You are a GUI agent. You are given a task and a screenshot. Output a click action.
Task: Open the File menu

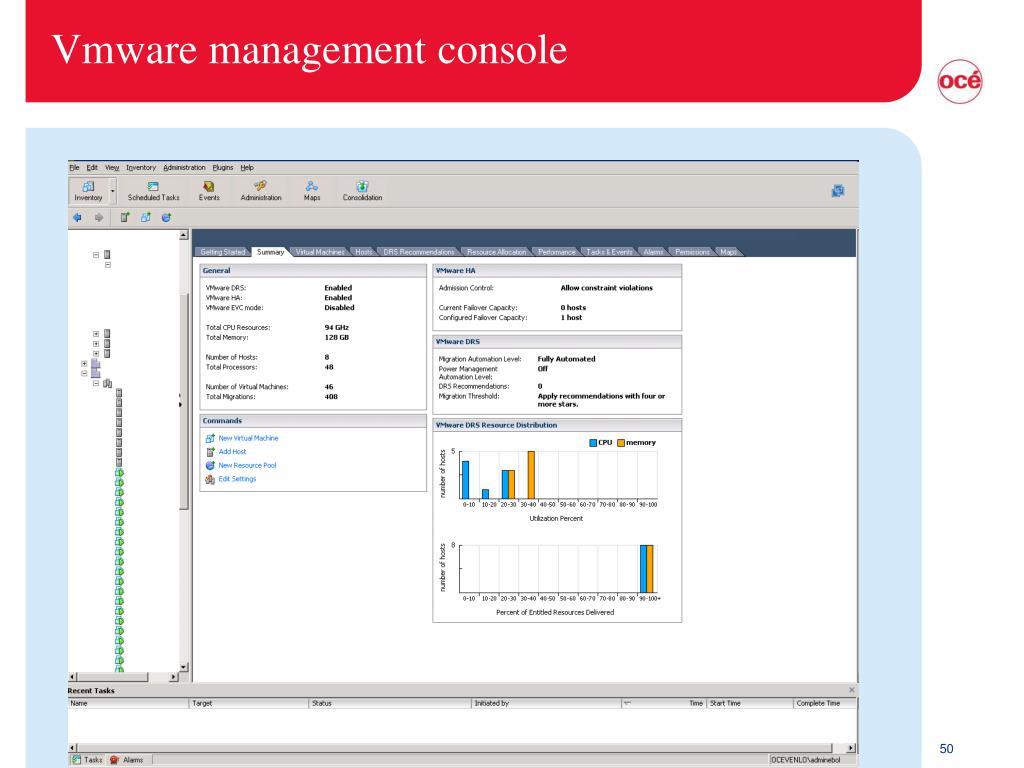click(74, 168)
